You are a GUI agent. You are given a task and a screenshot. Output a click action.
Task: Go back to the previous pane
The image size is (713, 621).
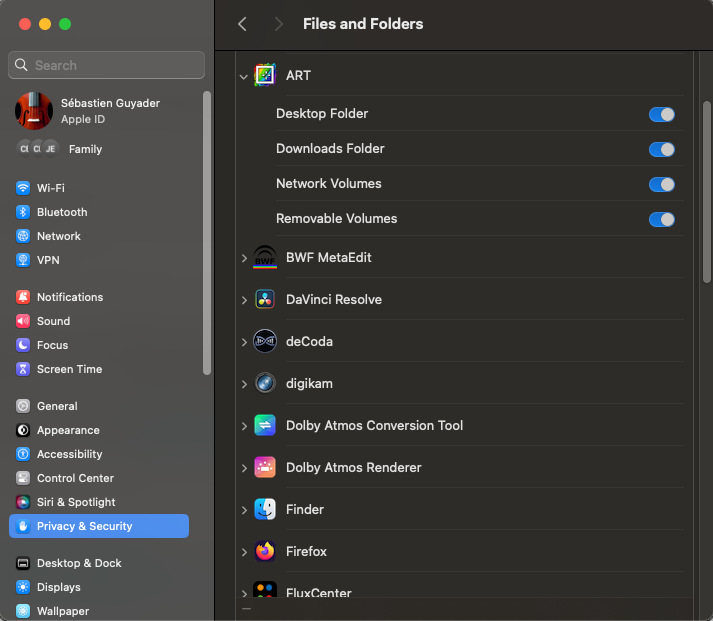pyautogui.click(x=242, y=24)
